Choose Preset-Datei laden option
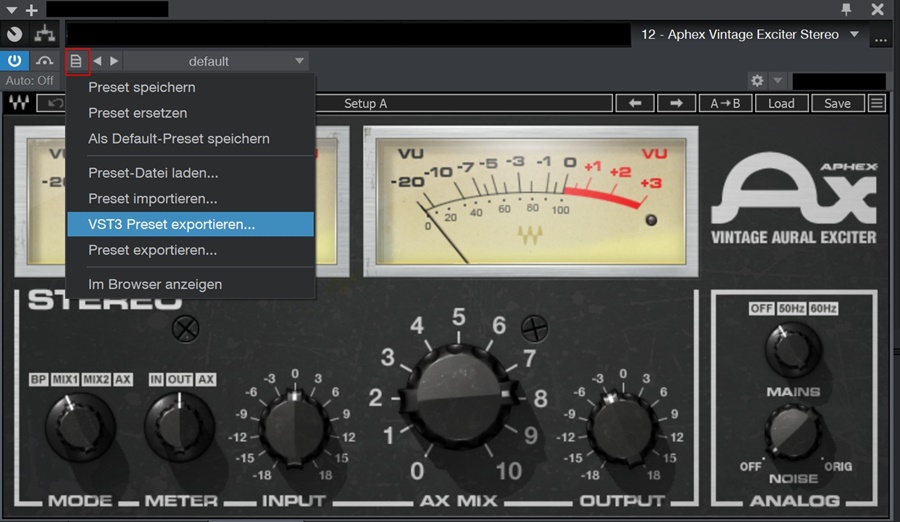 coord(191,173)
